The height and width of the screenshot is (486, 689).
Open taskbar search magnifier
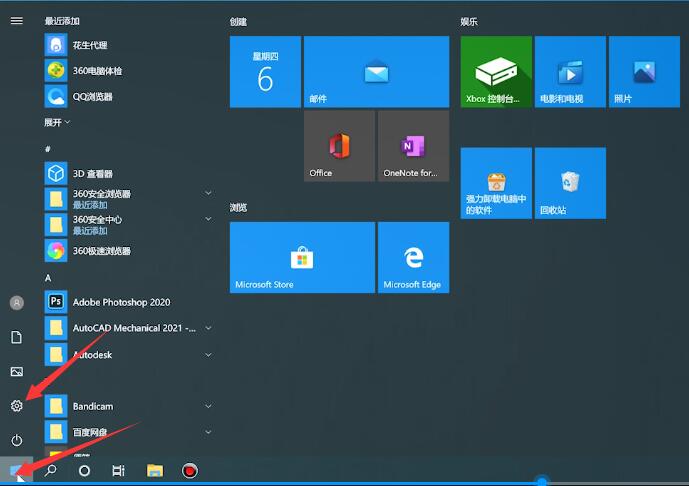coord(51,471)
